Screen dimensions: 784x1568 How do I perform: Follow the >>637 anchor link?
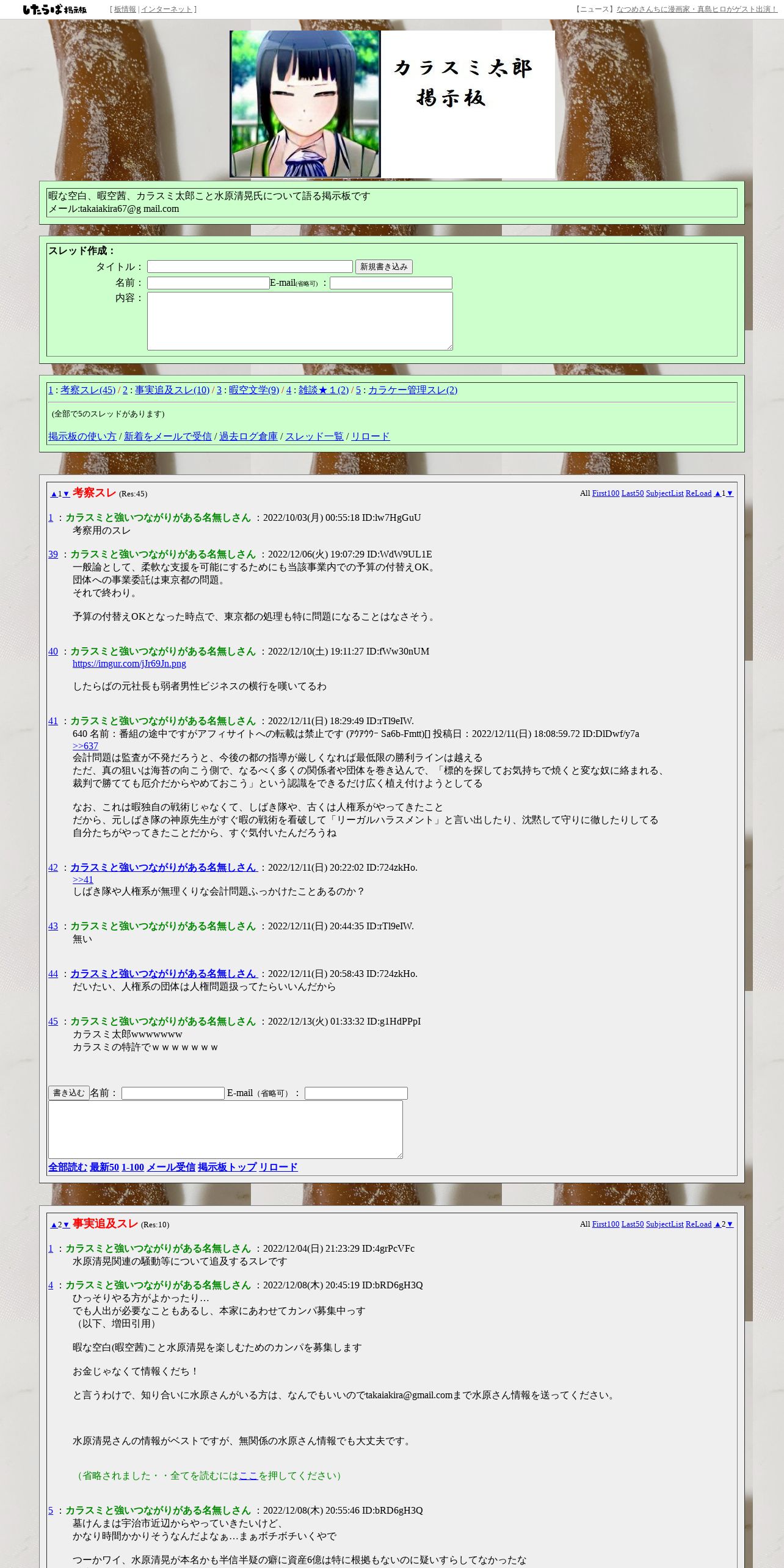point(85,746)
